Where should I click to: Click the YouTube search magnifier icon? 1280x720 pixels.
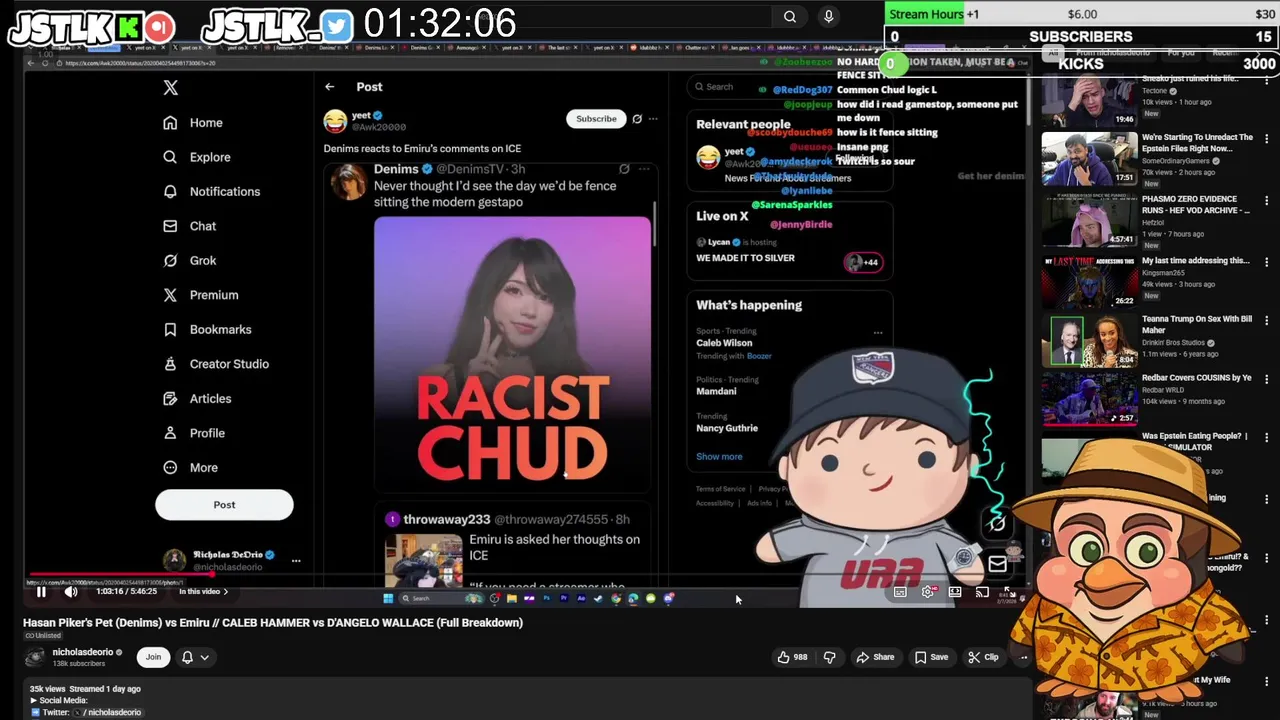tap(790, 16)
